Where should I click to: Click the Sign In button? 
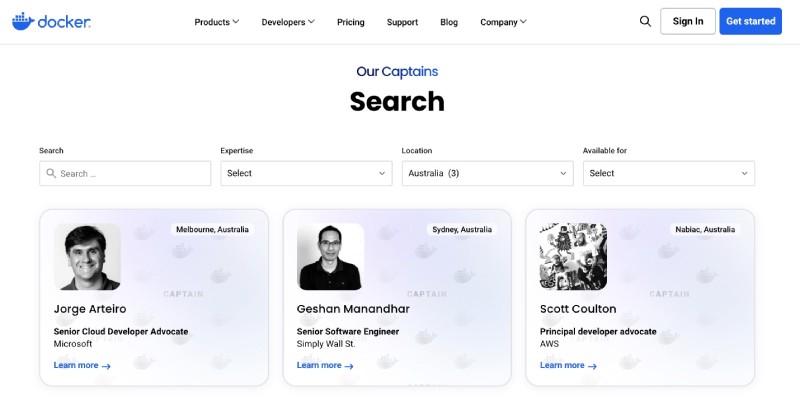688,21
